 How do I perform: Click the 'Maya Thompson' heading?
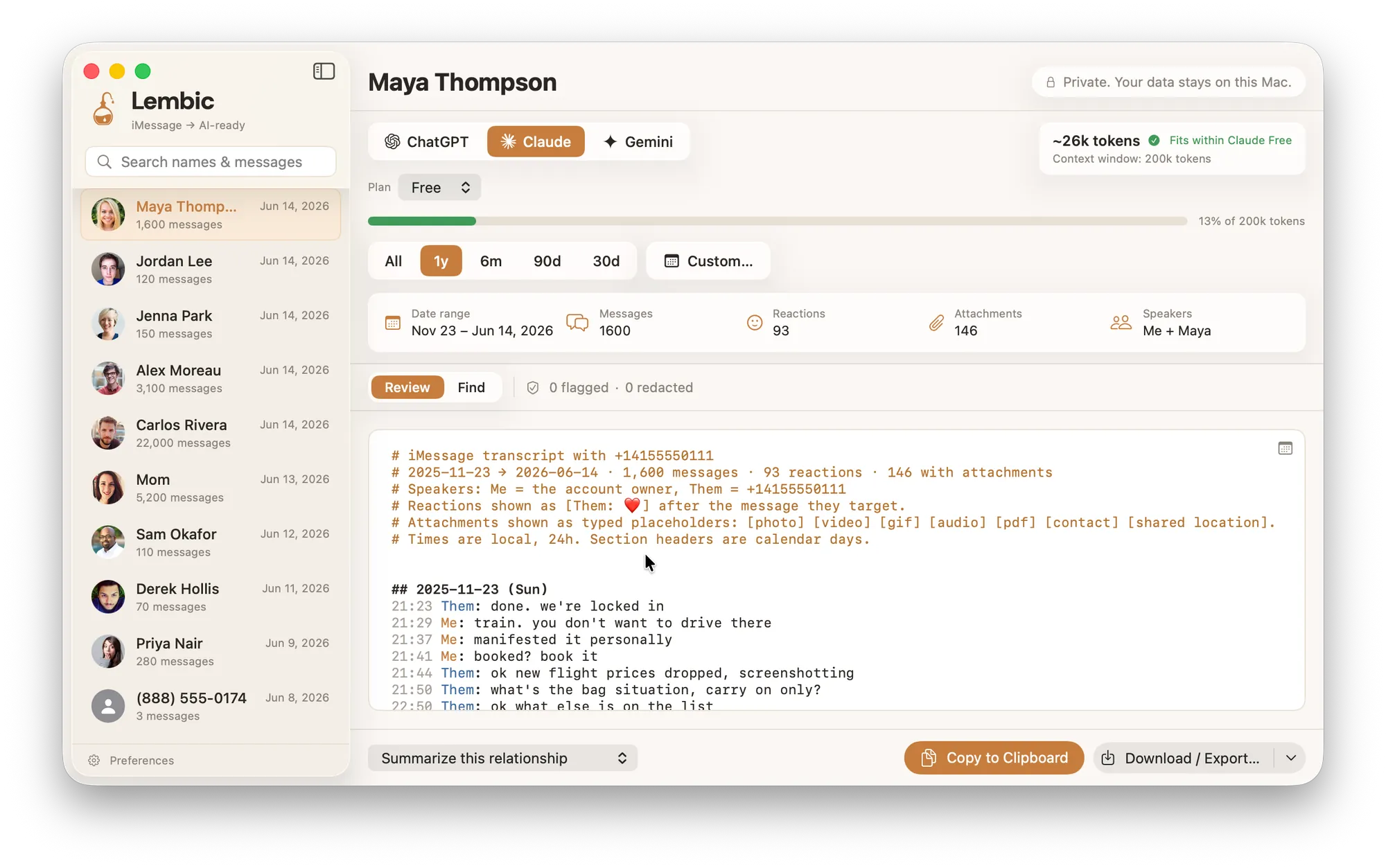pyautogui.click(x=462, y=82)
